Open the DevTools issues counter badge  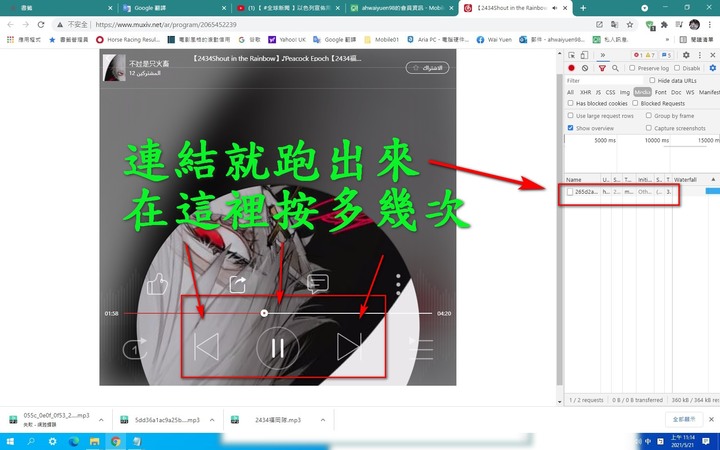pyautogui.click(x=666, y=55)
